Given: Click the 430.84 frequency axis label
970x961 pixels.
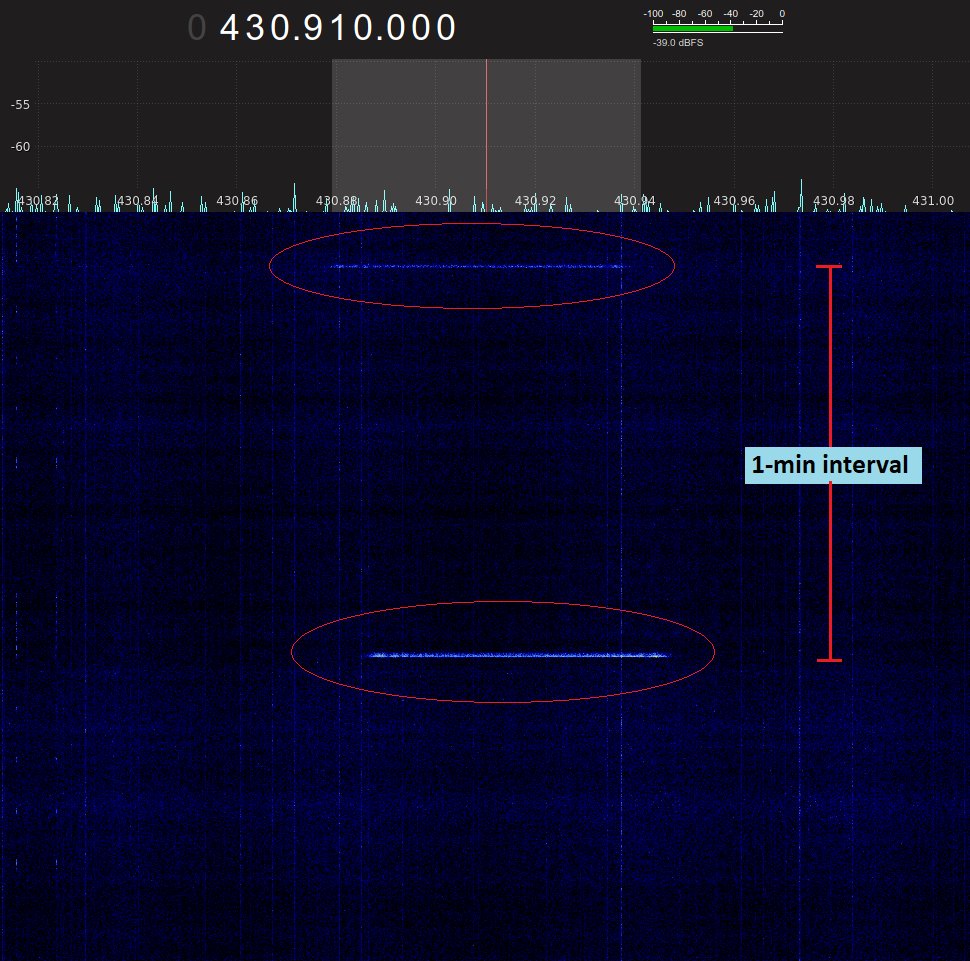Looking at the screenshot, I should [137, 200].
